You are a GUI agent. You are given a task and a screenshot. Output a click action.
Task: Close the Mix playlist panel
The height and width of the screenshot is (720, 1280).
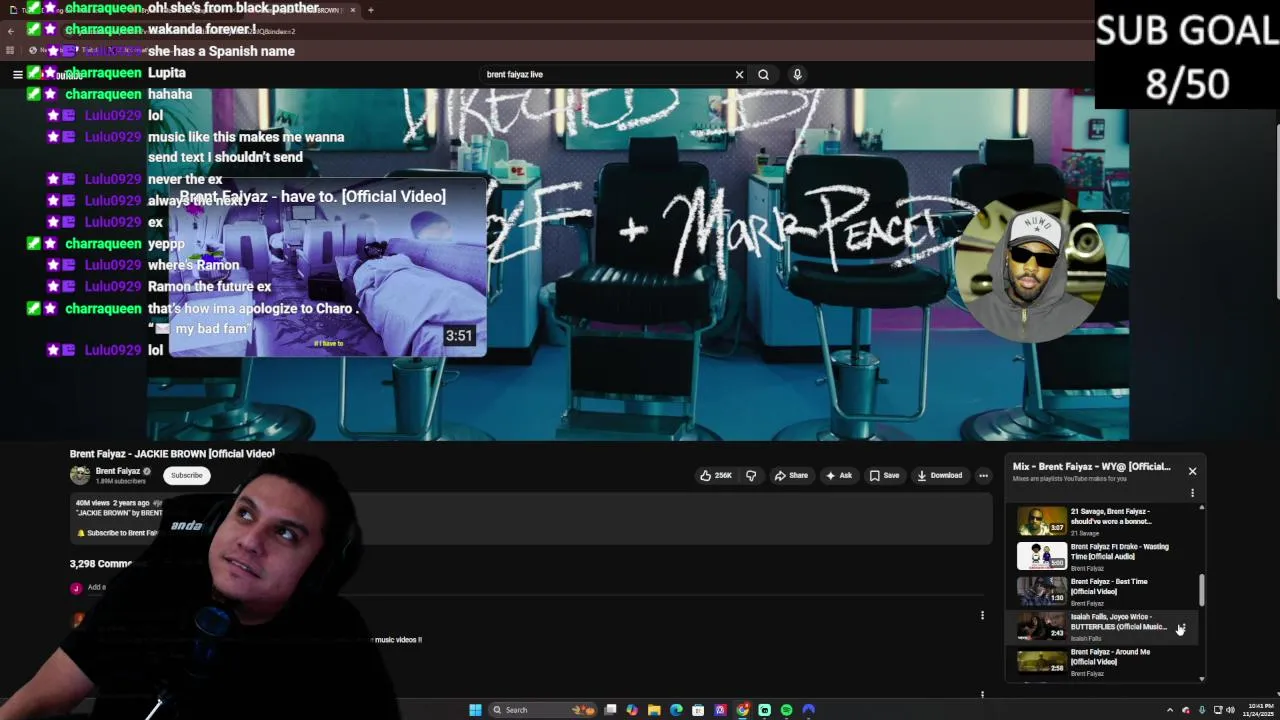tap(1192, 471)
